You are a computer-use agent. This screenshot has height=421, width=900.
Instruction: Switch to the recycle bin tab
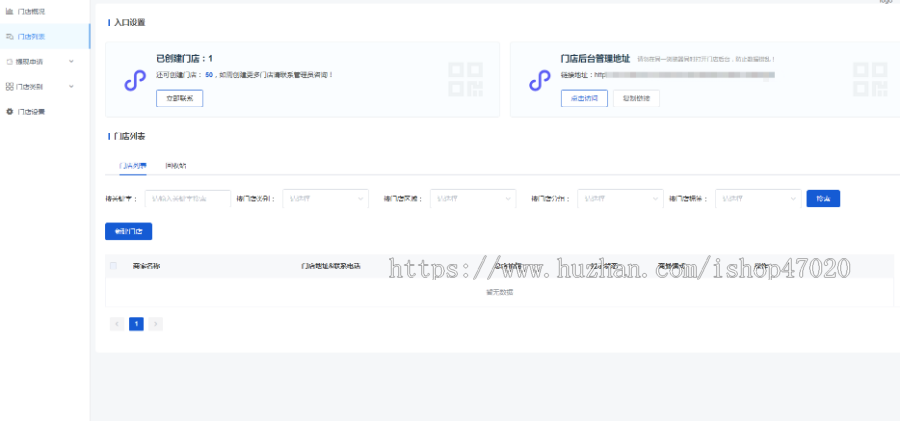point(175,165)
